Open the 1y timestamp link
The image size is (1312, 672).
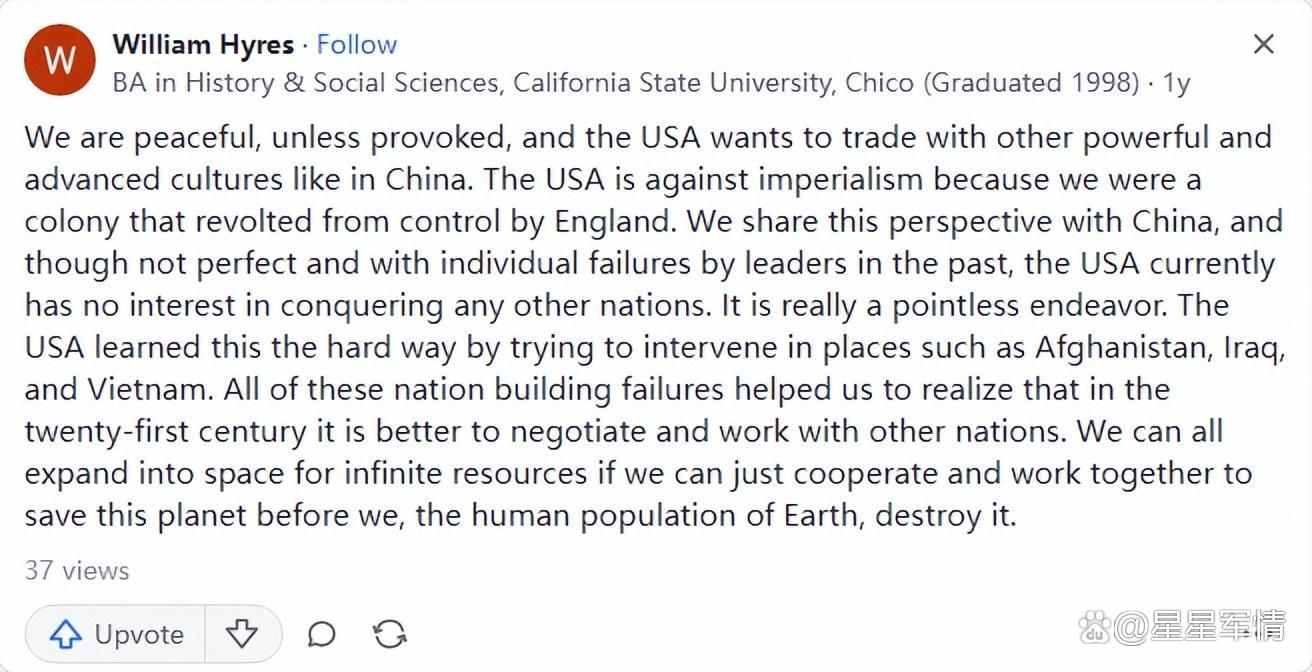click(x=1177, y=82)
